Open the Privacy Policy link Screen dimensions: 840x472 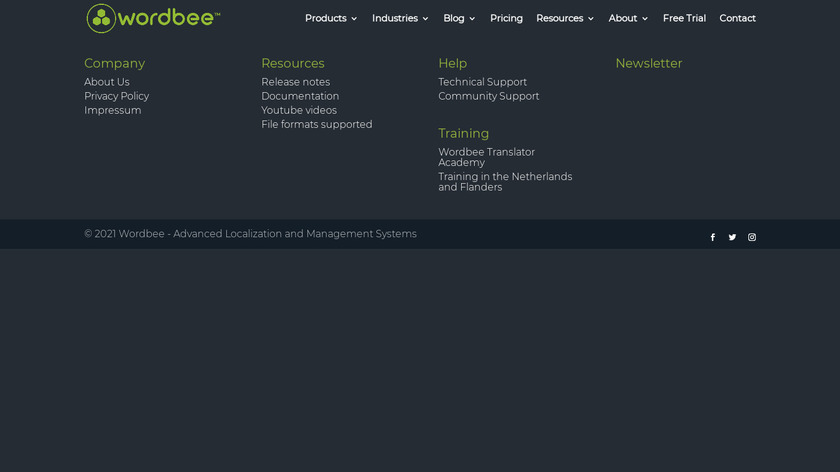tap(116, 96)
